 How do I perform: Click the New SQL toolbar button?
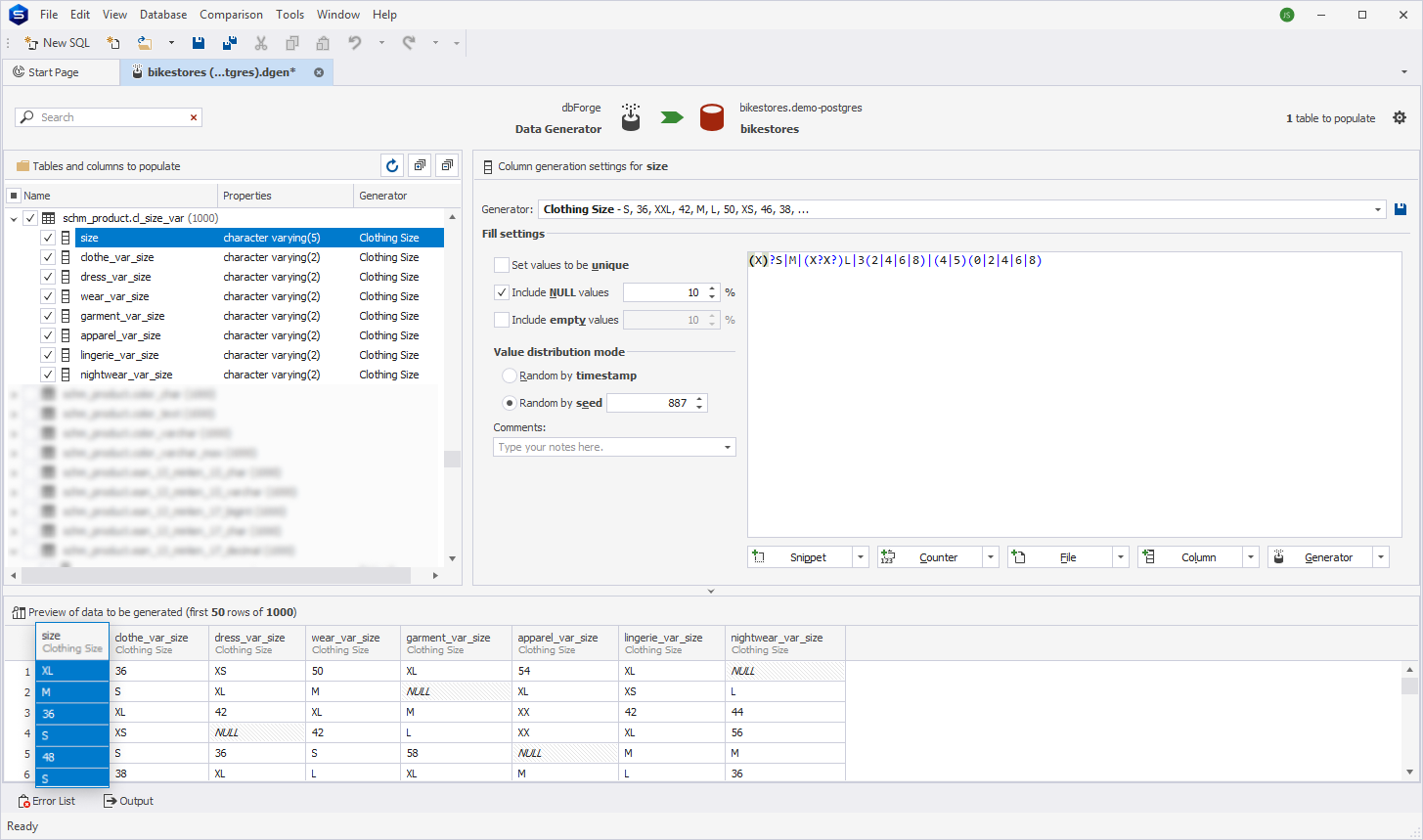(x=57, y=43)
